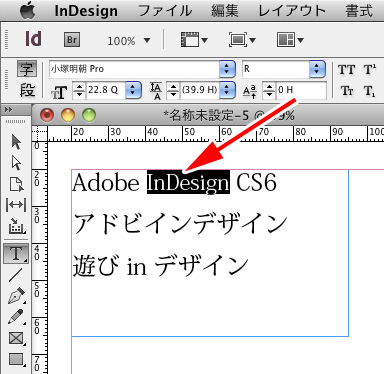The height and width of the screenshot is (374, 384).
Task: Select the Pencil tool
Action: pyautogui.click(x=16, y=317)
